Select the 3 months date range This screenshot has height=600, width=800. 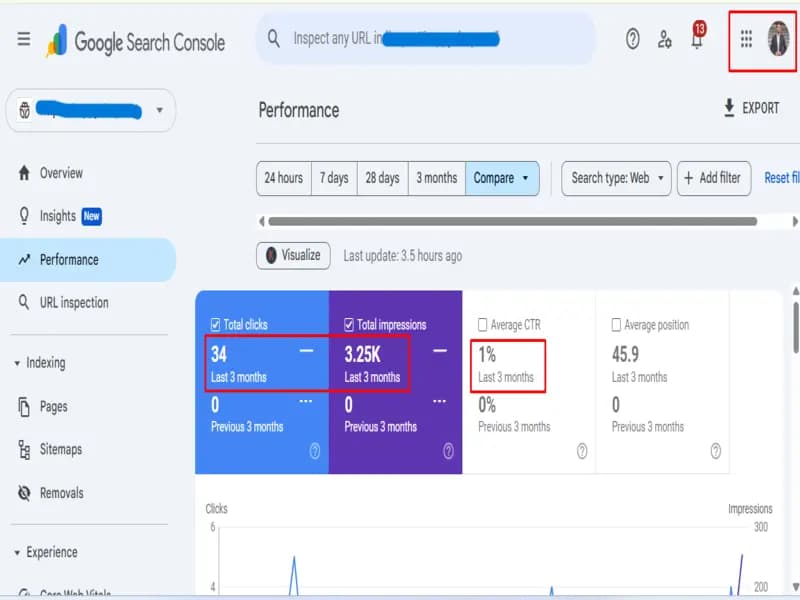point(437,178)
